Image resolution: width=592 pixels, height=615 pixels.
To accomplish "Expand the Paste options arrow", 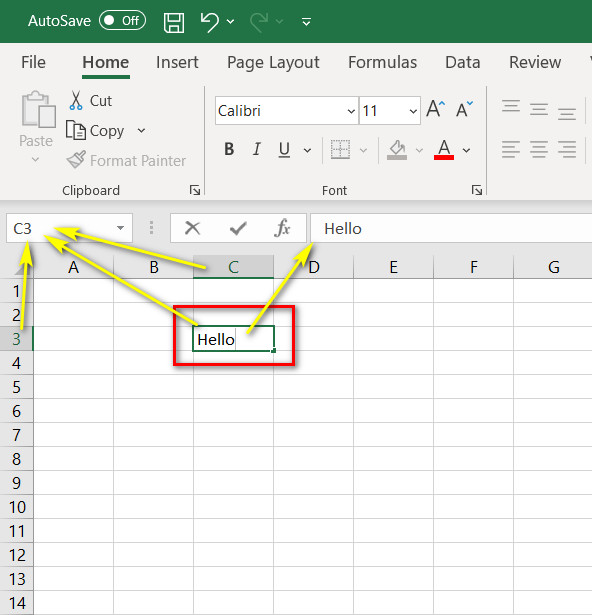I will coord(35,159).
